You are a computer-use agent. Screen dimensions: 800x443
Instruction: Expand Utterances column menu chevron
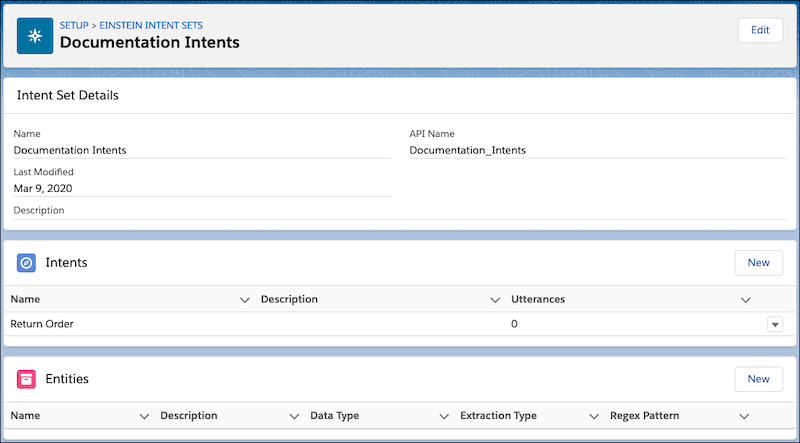[x=745, y=300]
